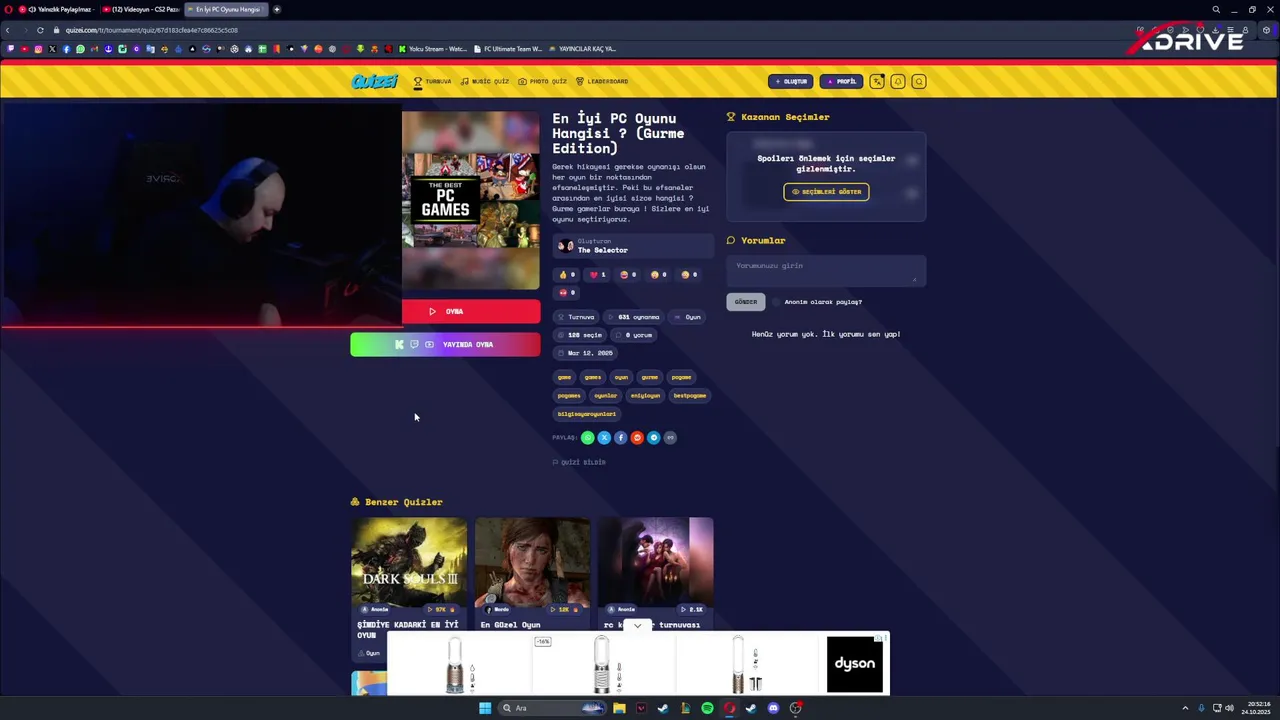Click the 'bilgisayaroyunları' tag
This screenshot has width=1280, height=720.
coord(586,414)
